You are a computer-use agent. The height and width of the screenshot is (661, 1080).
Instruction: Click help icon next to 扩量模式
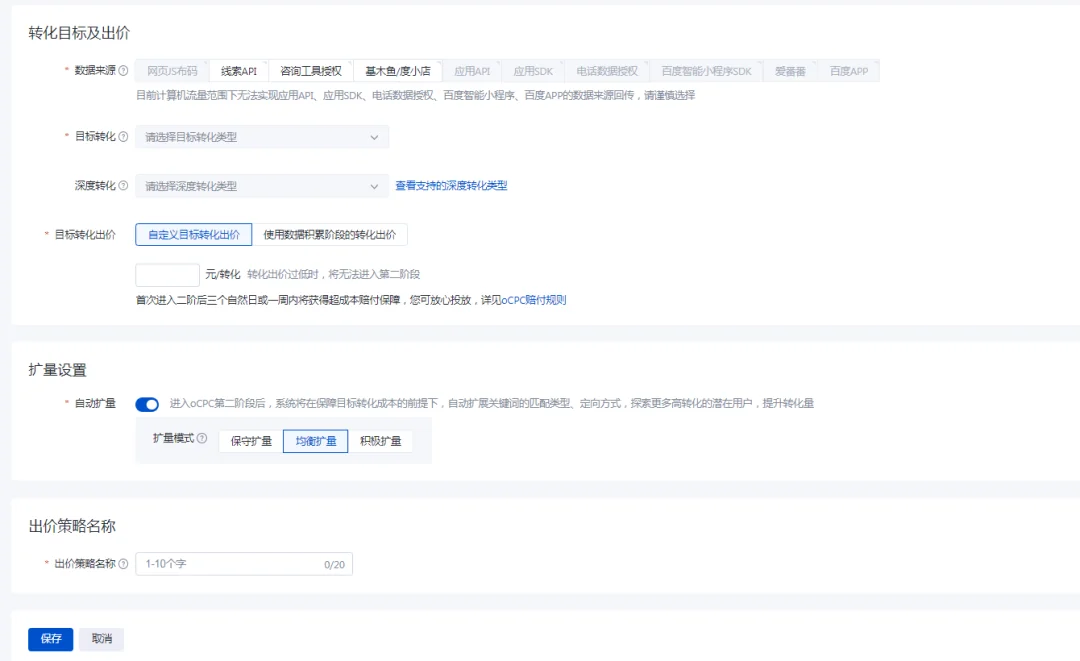[202, 438]
